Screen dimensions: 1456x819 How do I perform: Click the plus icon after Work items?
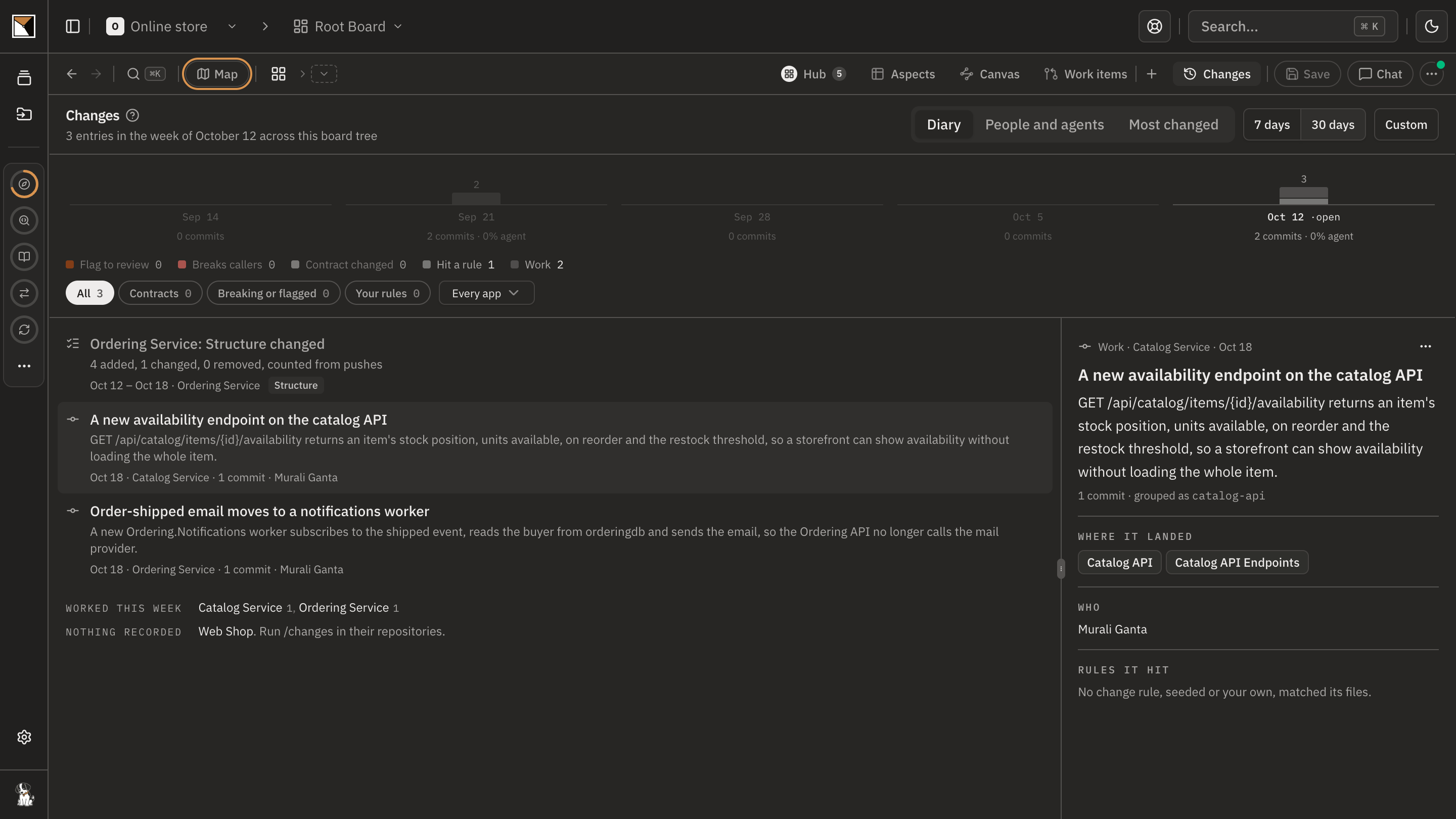point(1151,74)
